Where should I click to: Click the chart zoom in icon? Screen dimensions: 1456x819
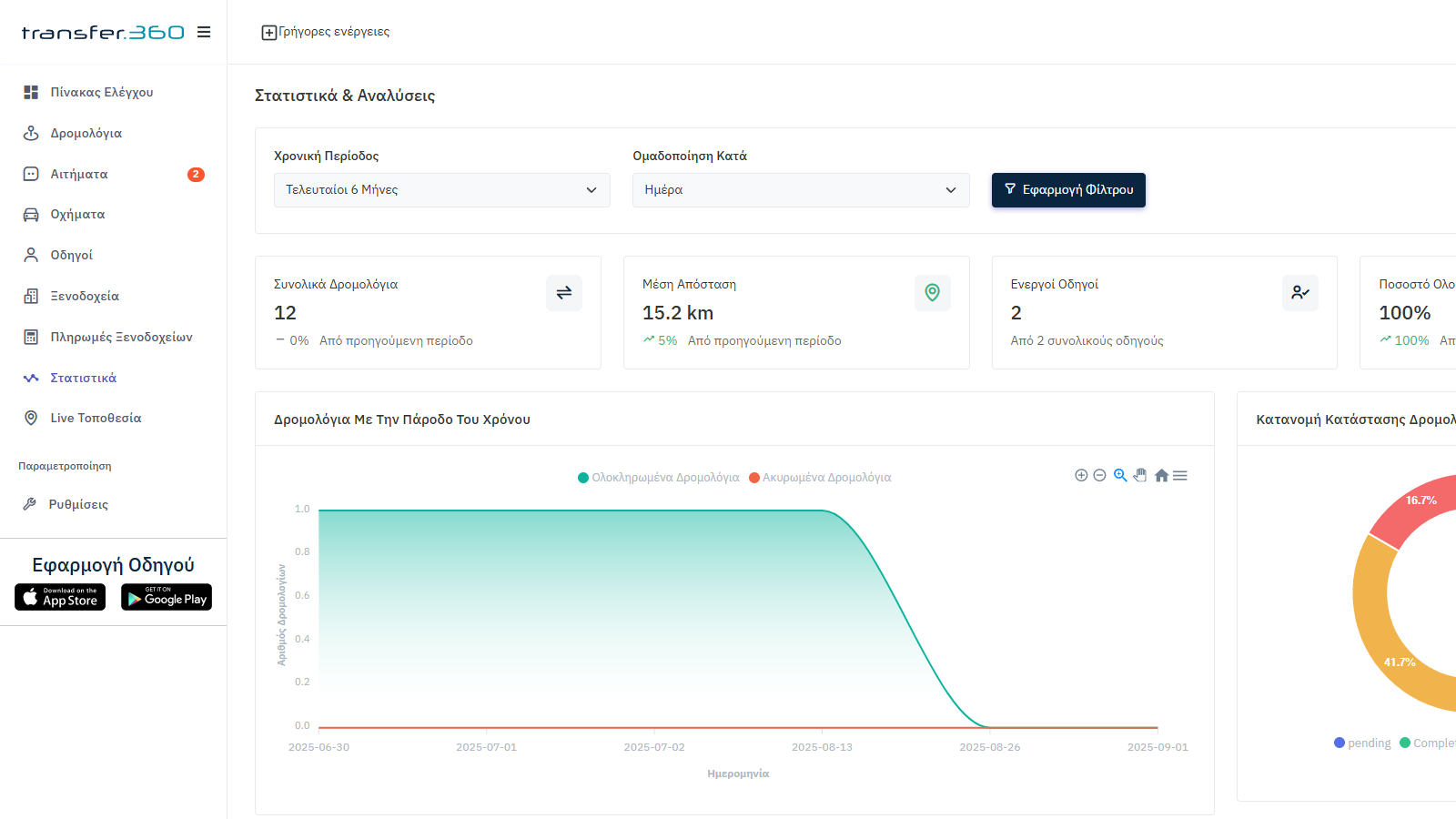[x=1081, y=475]
